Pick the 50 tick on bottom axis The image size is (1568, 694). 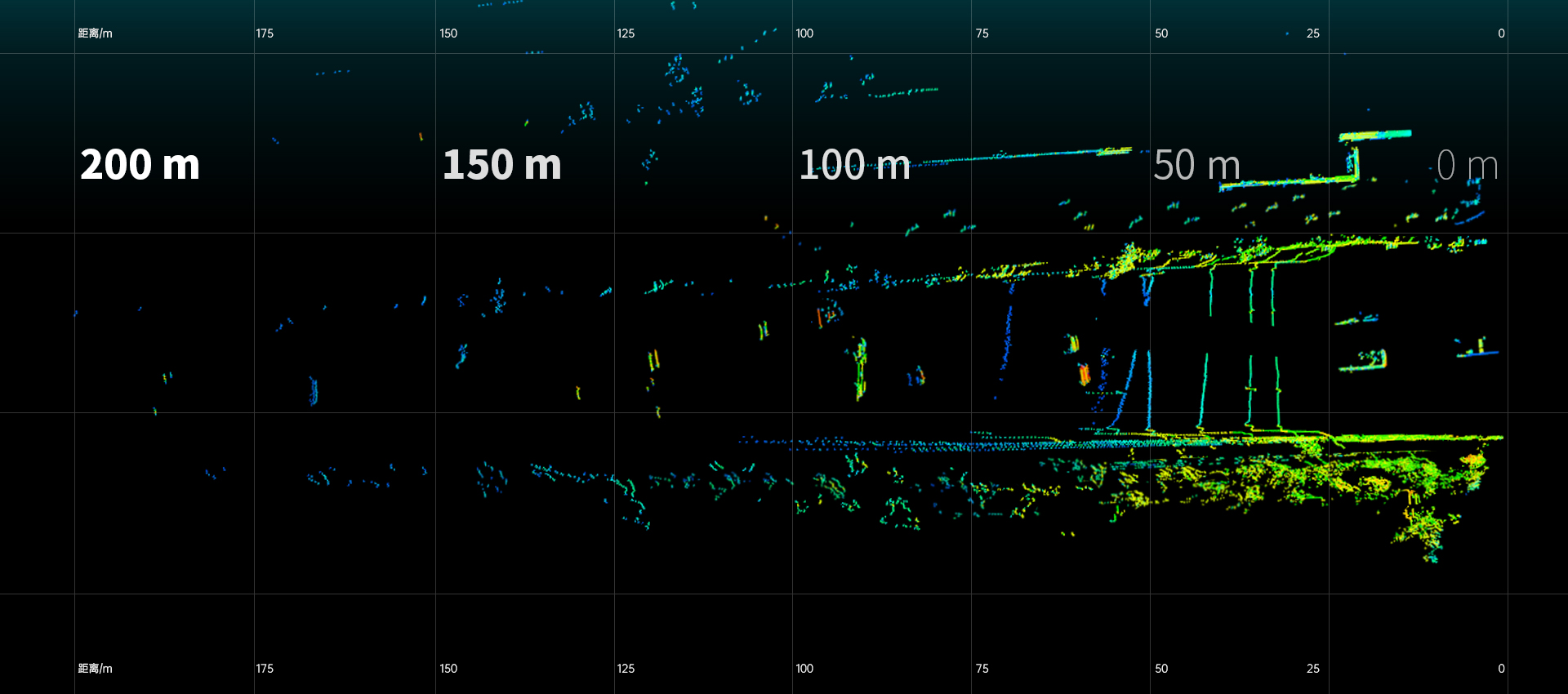[x=1161, y=669]
